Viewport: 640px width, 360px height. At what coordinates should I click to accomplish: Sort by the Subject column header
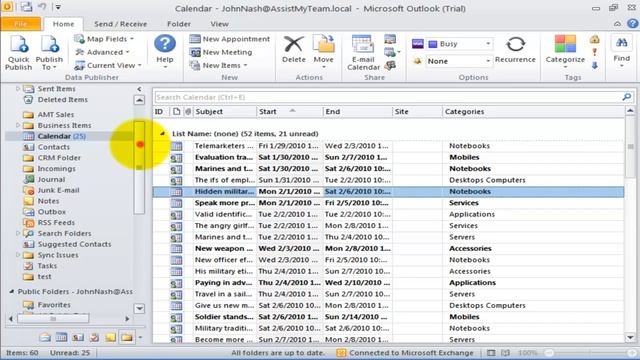[x=224, y=111]
